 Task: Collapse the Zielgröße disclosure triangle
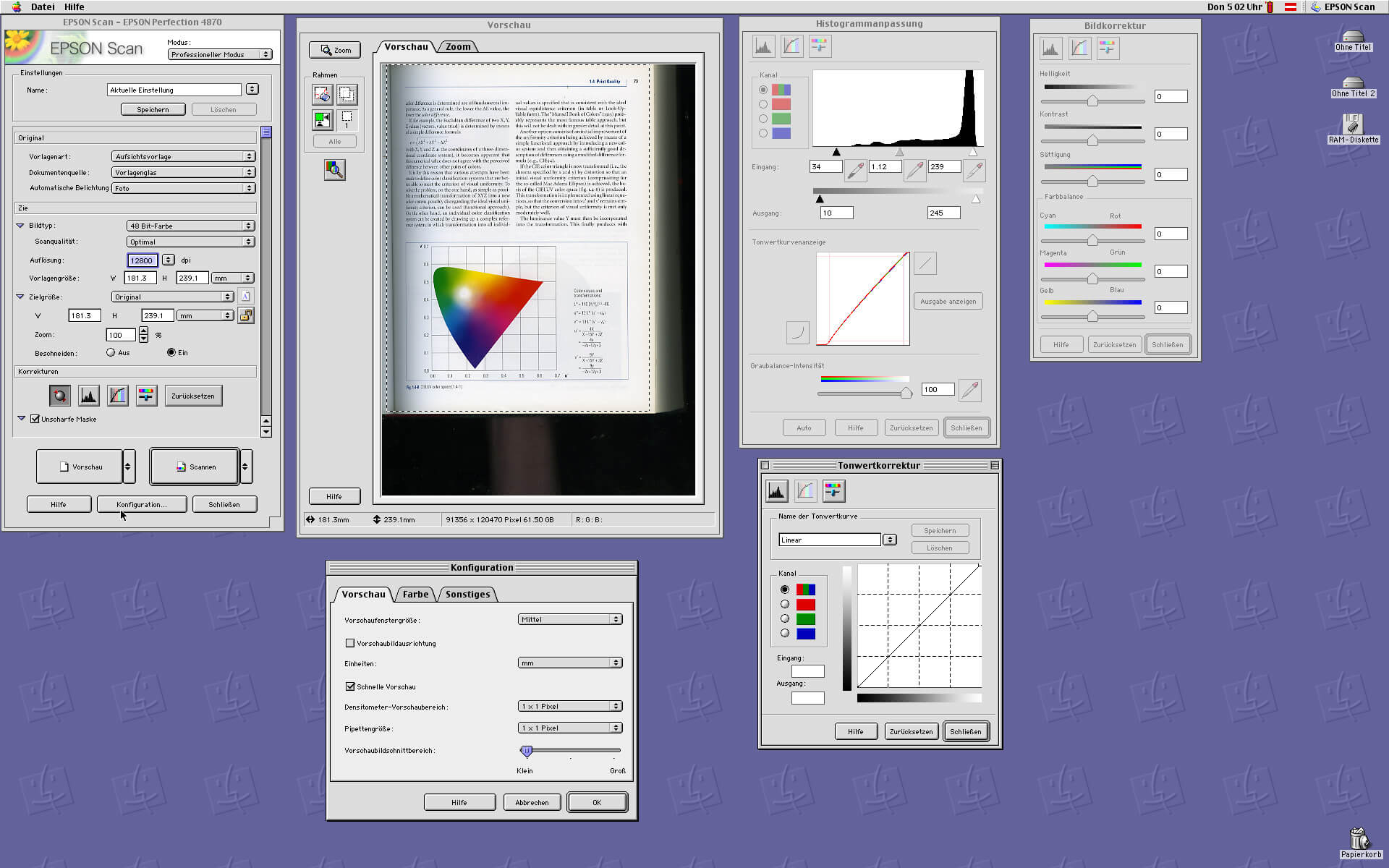(x=20, y=297)
